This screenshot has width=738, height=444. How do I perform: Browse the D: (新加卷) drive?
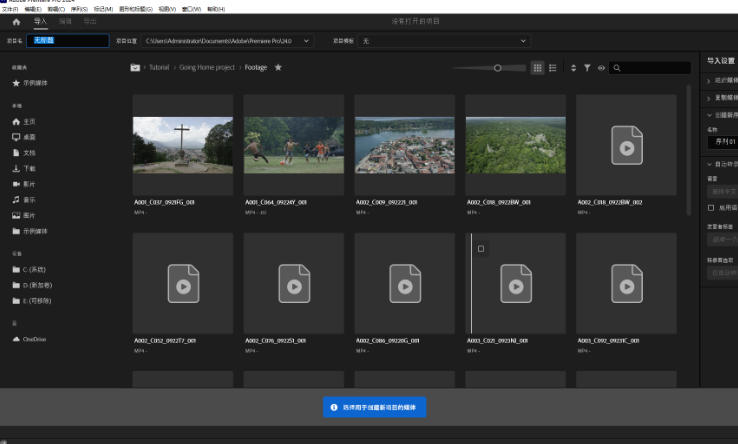point(32,285)
